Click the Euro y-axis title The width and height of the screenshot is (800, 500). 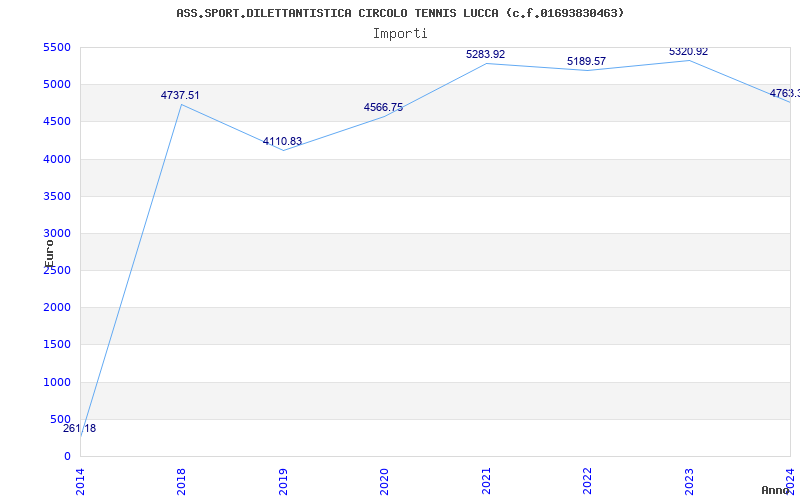tap(49, 253)
